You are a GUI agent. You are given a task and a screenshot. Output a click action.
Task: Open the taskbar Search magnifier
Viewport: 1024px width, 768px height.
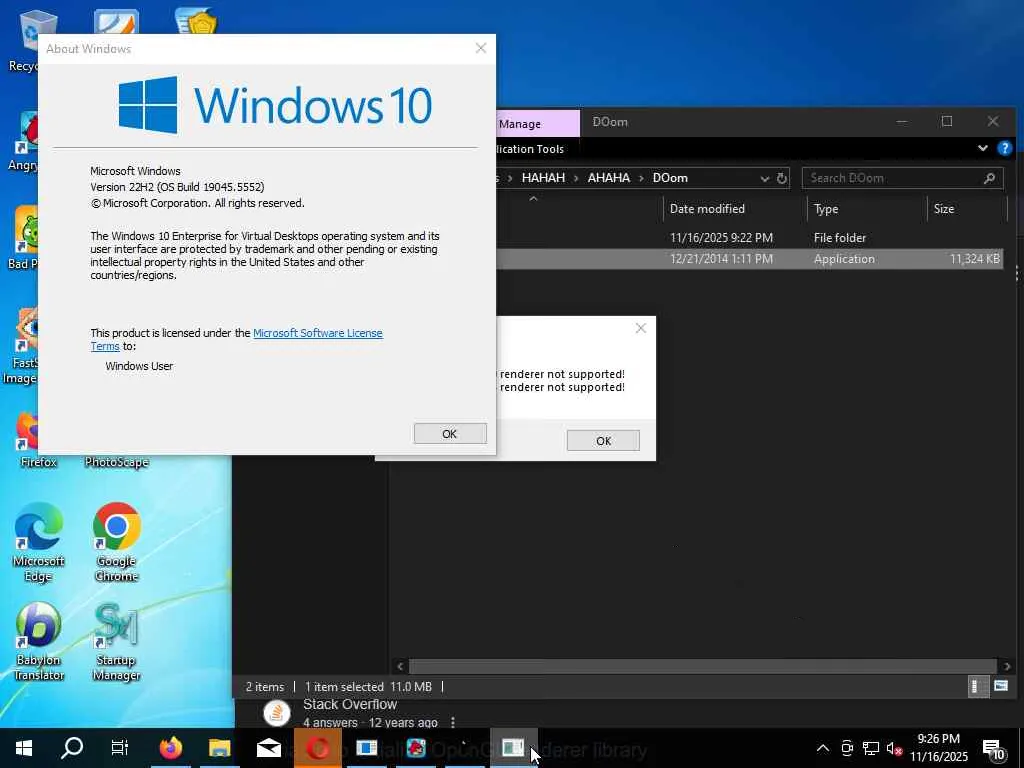pyautogui.click(x=72, y=748)
